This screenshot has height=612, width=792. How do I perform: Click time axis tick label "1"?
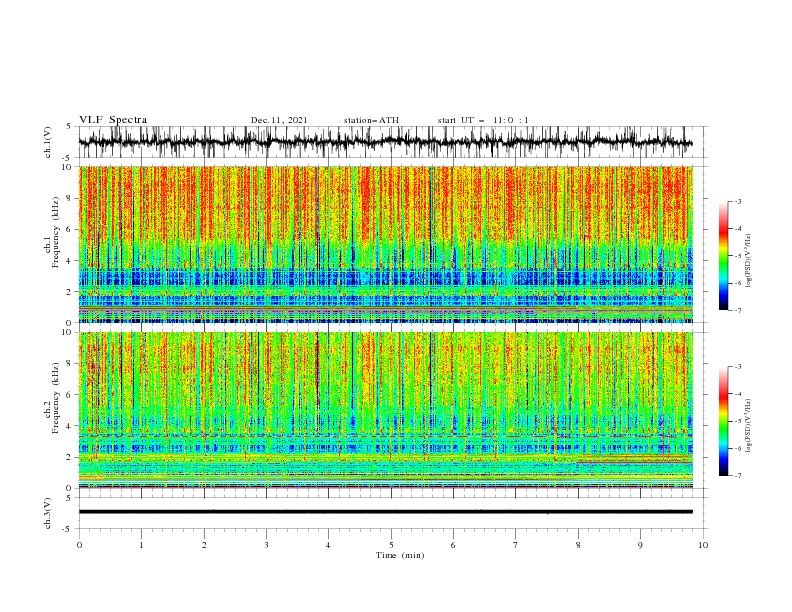[x=141, y=545]
